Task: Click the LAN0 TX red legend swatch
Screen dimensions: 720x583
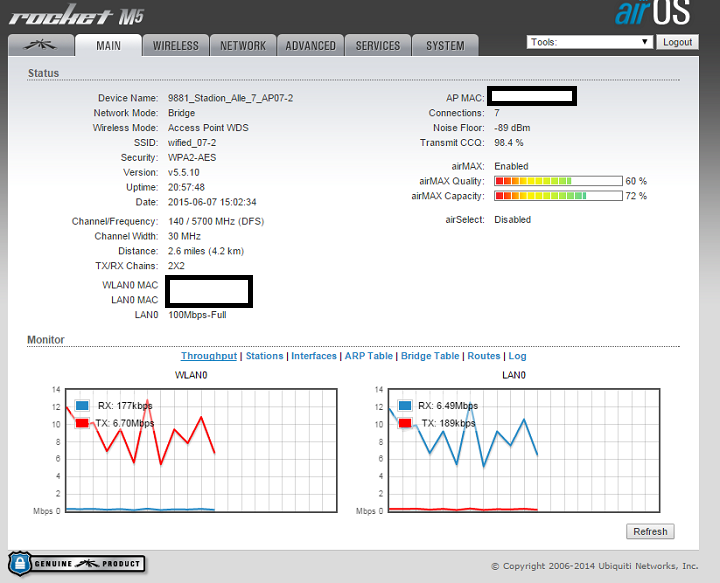Action: tap(405, 423)
